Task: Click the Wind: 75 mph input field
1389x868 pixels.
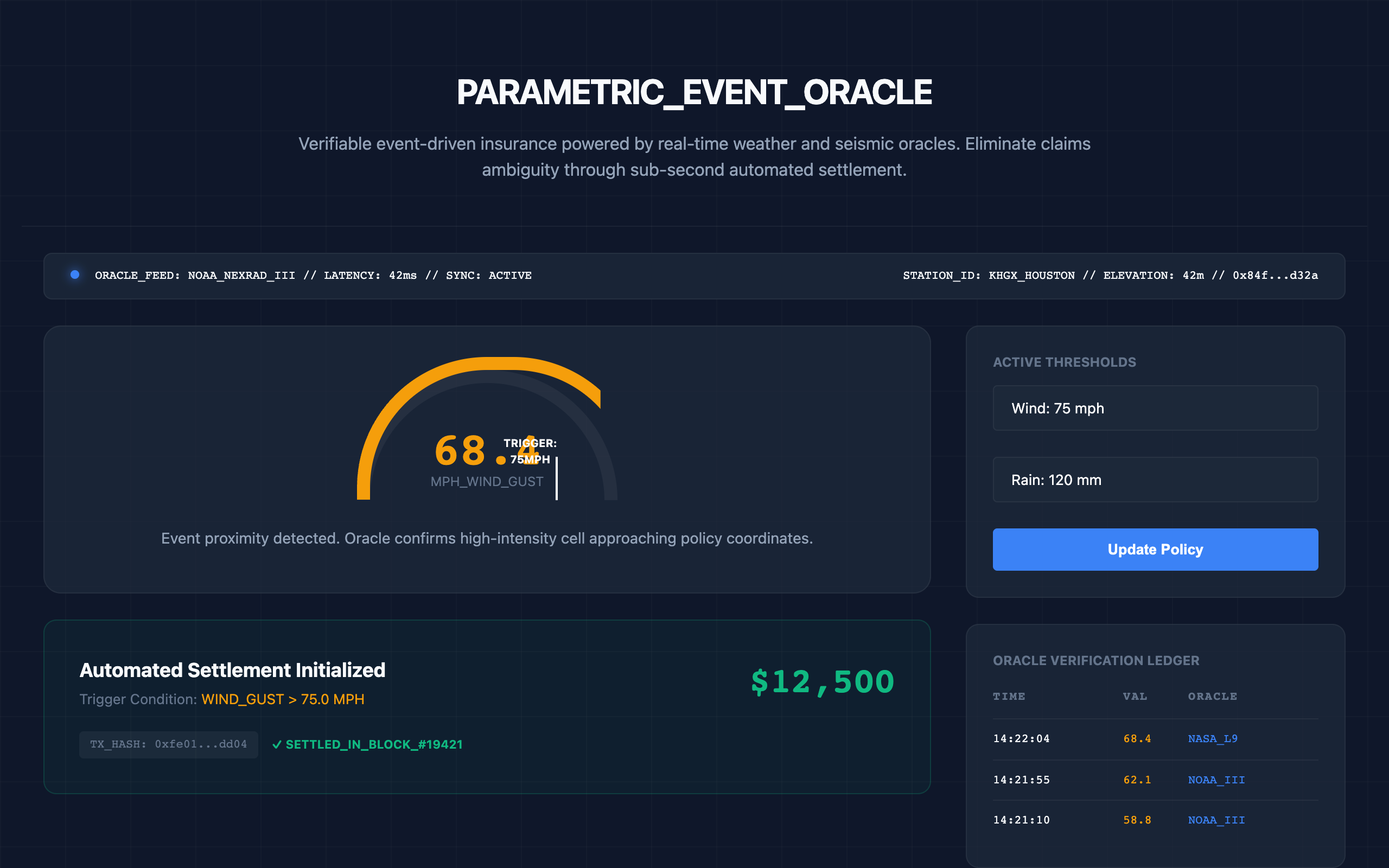Action: pyautogui.click(x=1155, y=408)
